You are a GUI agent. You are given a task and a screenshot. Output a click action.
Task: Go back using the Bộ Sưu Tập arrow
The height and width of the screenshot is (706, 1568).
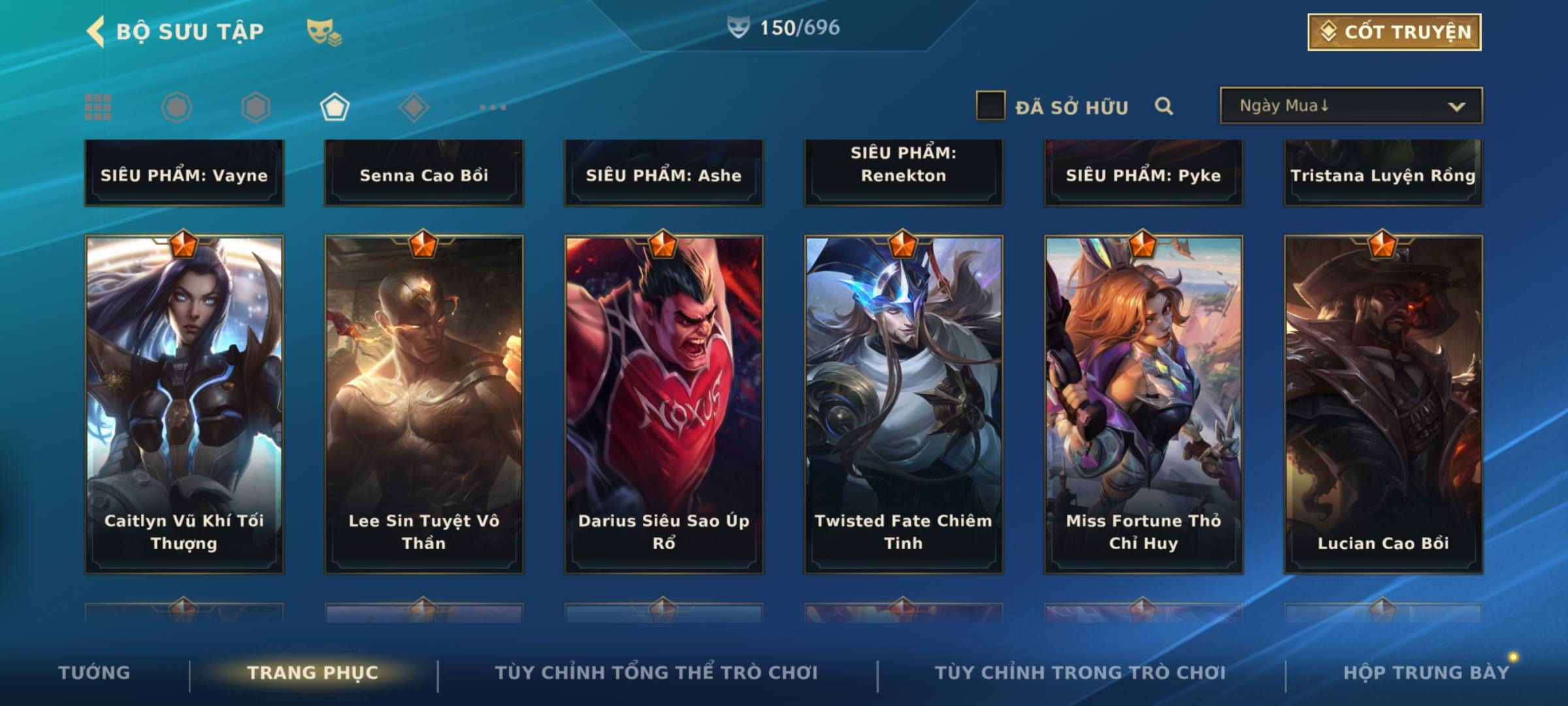[95, 31]
